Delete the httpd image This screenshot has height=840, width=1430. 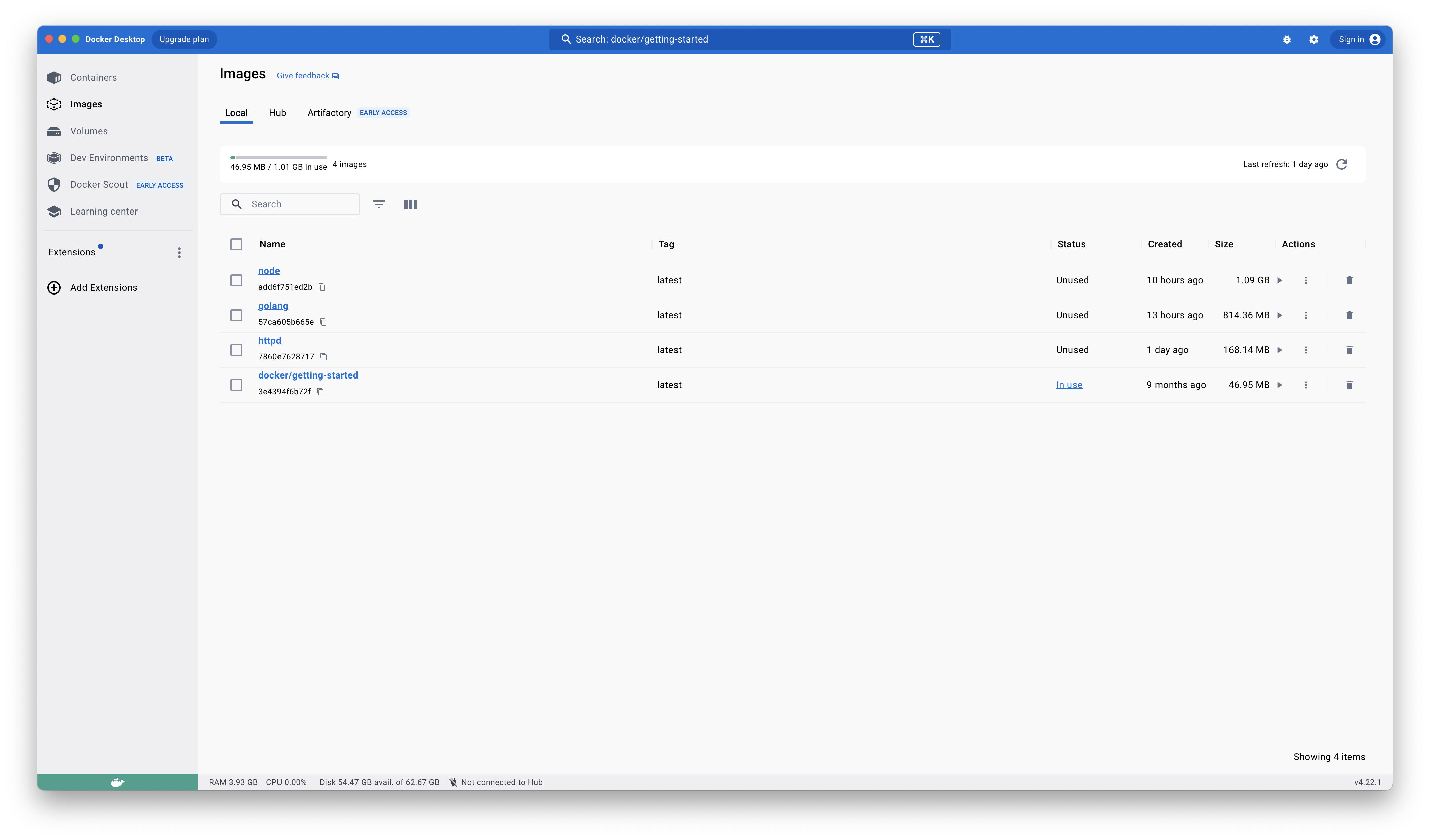pos(1349,350)
